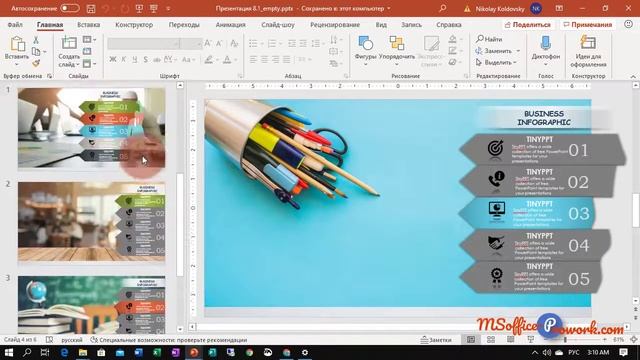Toggle Justify paragraph alignment
The image size is (640, 360).
(x=287, y=60)
